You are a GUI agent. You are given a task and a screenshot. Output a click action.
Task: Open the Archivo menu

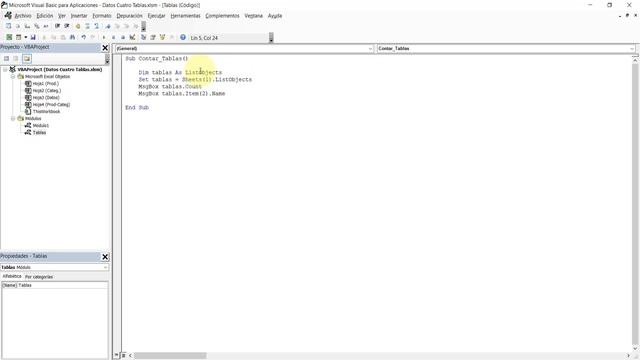[x=23, y=16]
